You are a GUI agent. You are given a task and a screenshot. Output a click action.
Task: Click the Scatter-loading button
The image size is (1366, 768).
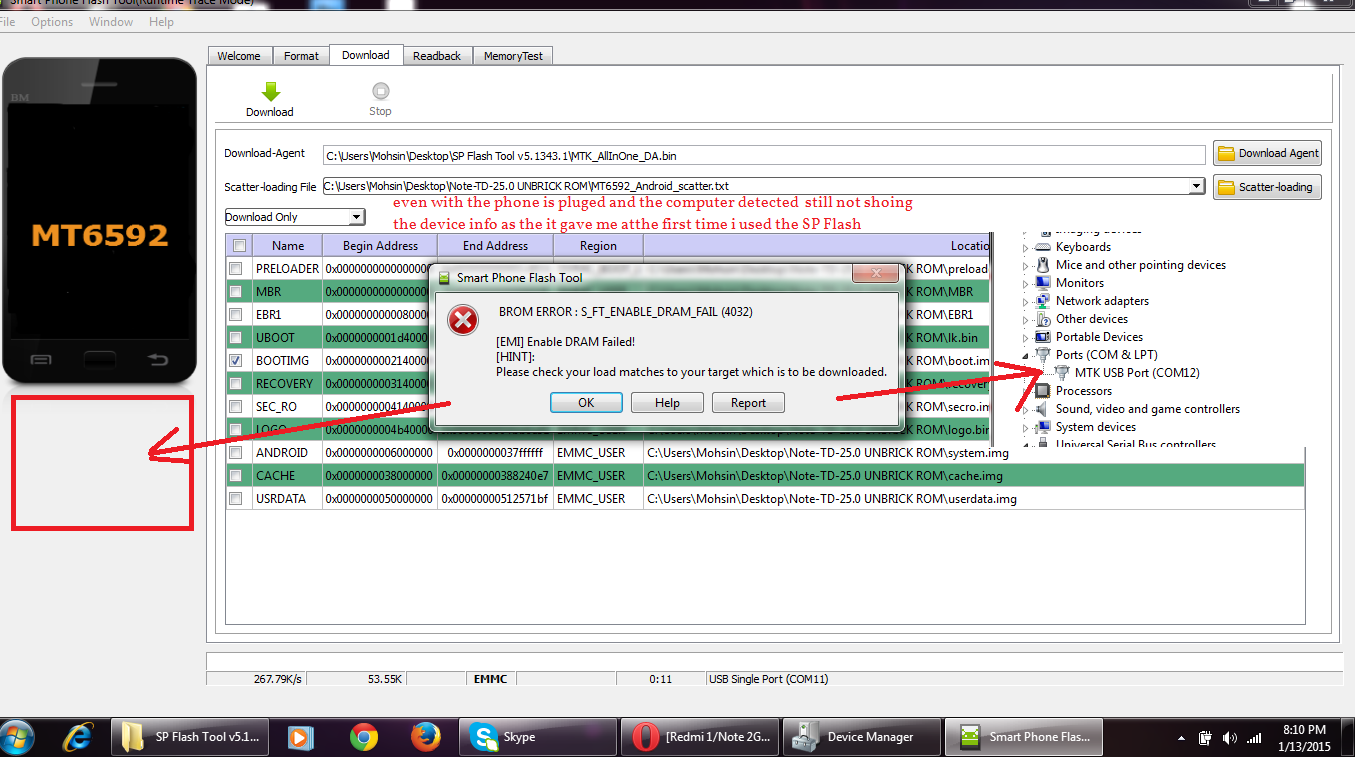(x=1268, y=187)
